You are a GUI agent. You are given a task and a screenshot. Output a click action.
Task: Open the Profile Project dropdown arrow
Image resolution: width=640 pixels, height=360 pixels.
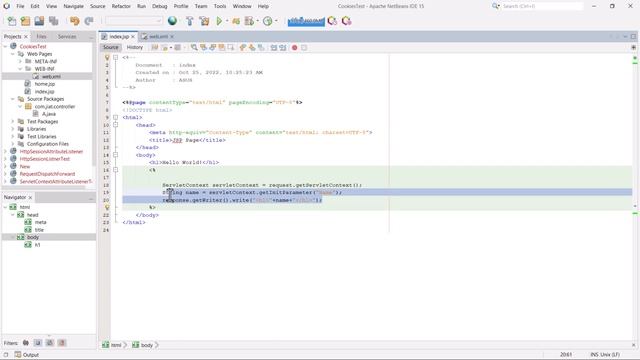(258, 21)
